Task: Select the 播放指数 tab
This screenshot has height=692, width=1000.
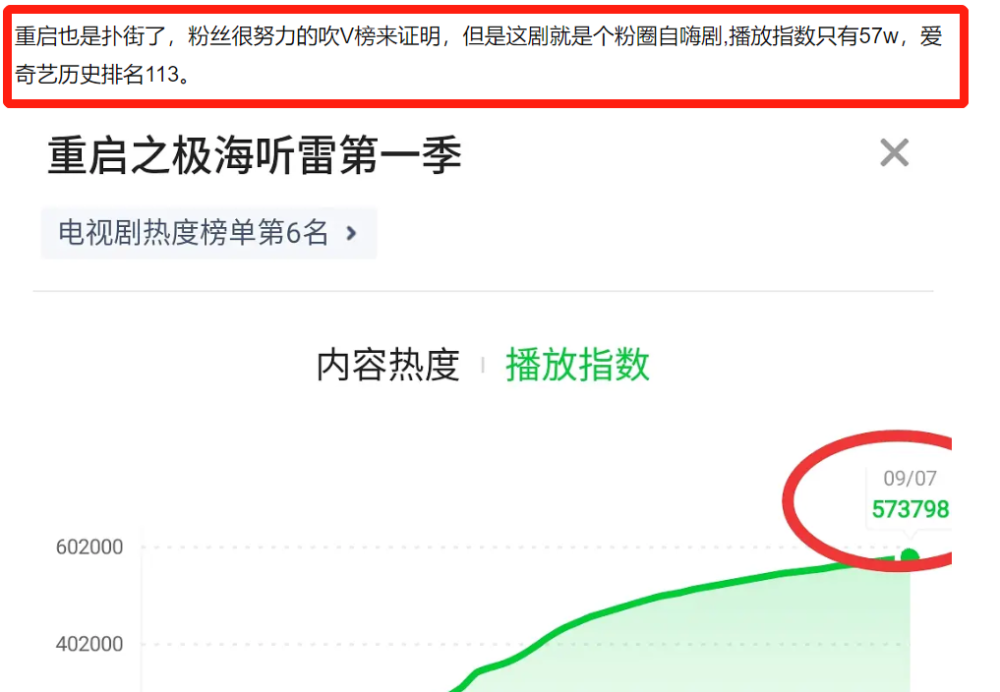Action: tap(577, 365)
